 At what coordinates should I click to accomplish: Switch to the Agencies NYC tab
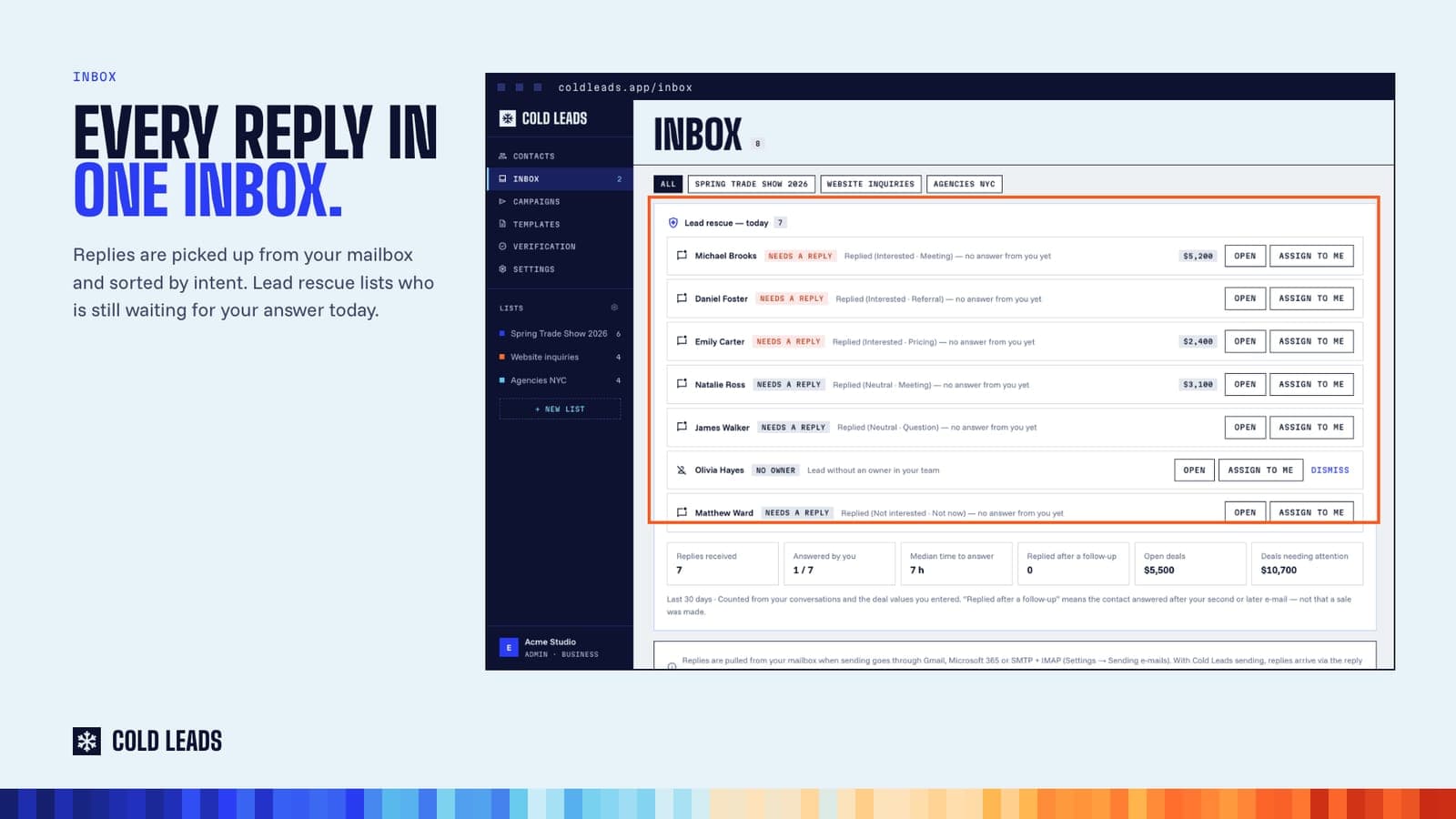965,184
